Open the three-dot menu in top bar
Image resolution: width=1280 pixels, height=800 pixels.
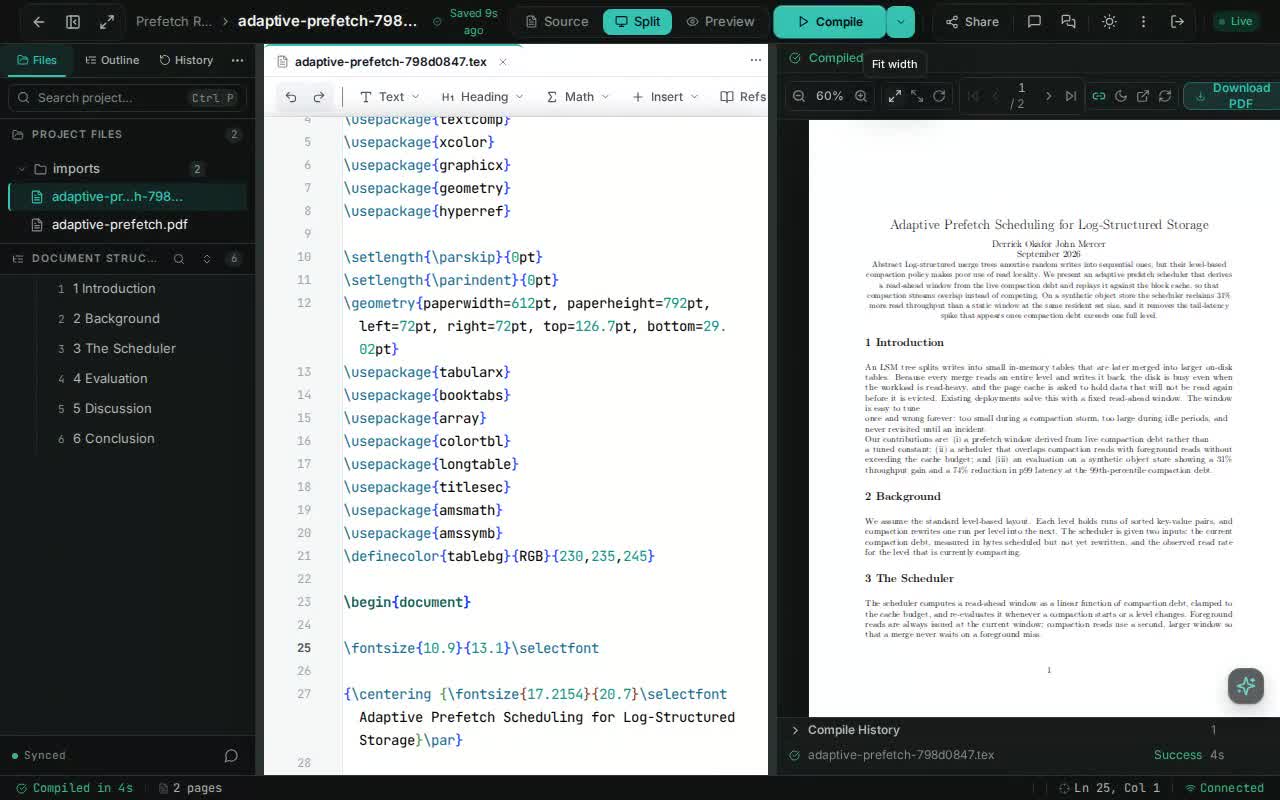pos(1143,21)
